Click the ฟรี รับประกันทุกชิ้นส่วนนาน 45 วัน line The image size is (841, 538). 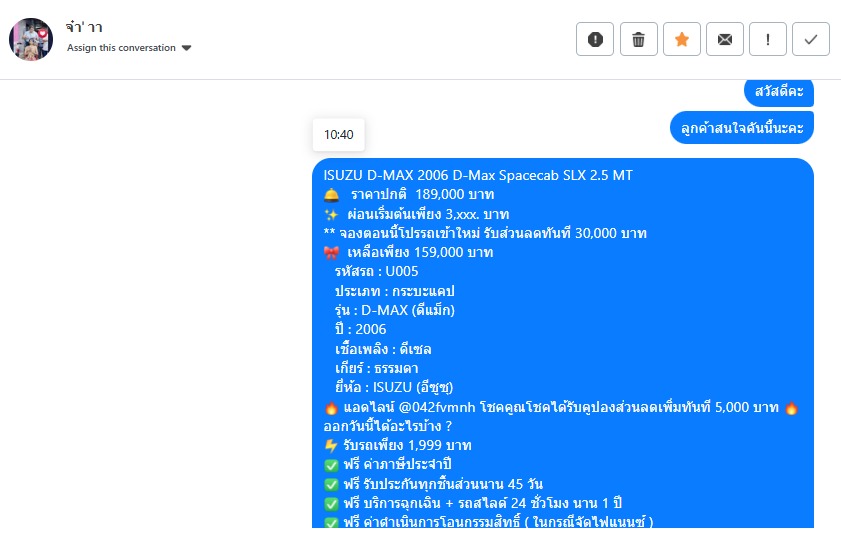[x=433, y=484]
